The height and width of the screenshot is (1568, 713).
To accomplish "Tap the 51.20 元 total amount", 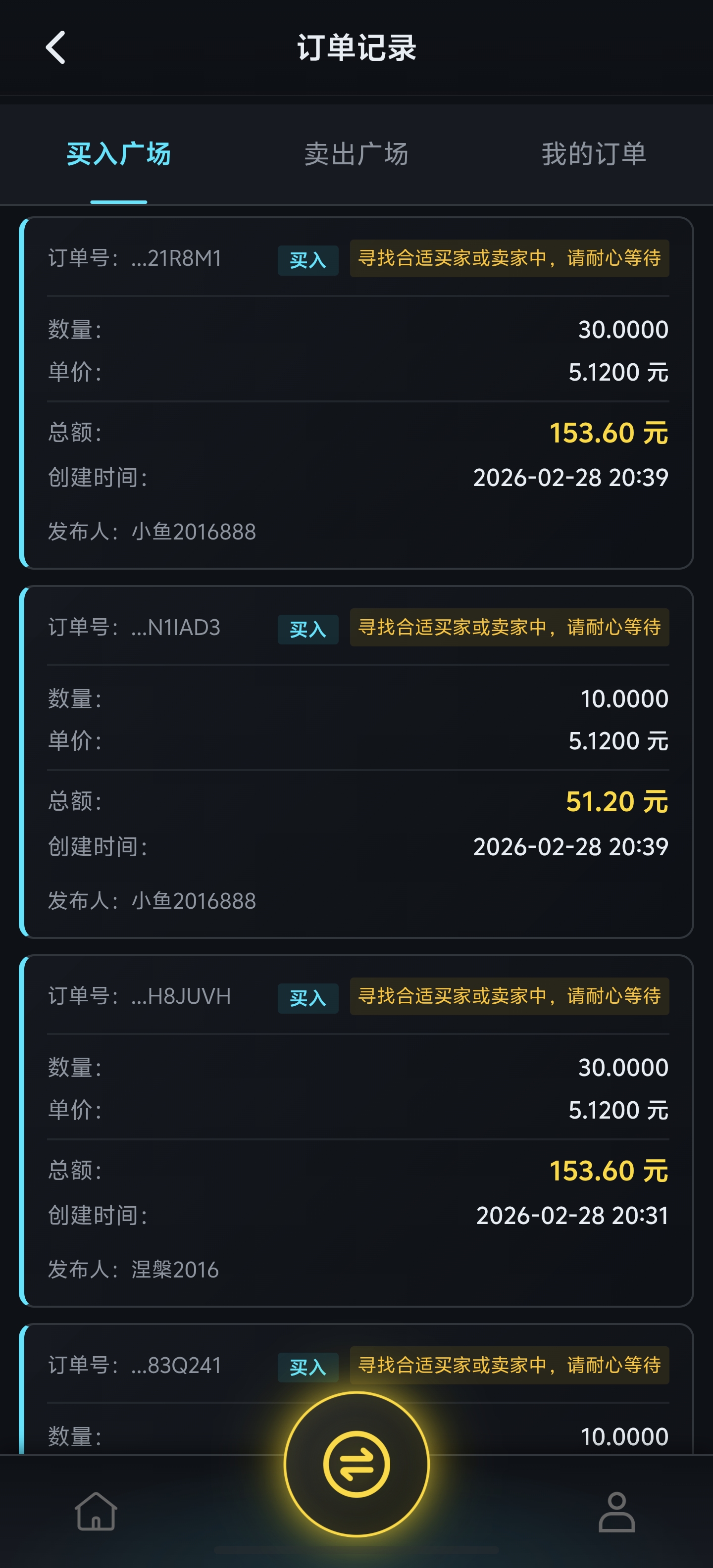I will point(616,802).
